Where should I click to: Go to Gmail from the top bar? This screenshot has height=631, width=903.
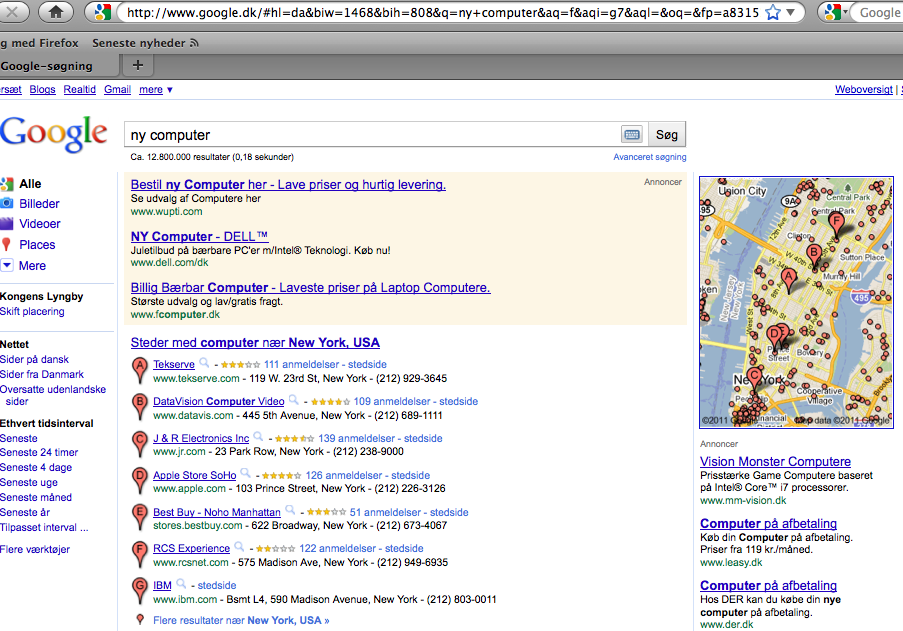pyautogui.click(x=117, y=89)
